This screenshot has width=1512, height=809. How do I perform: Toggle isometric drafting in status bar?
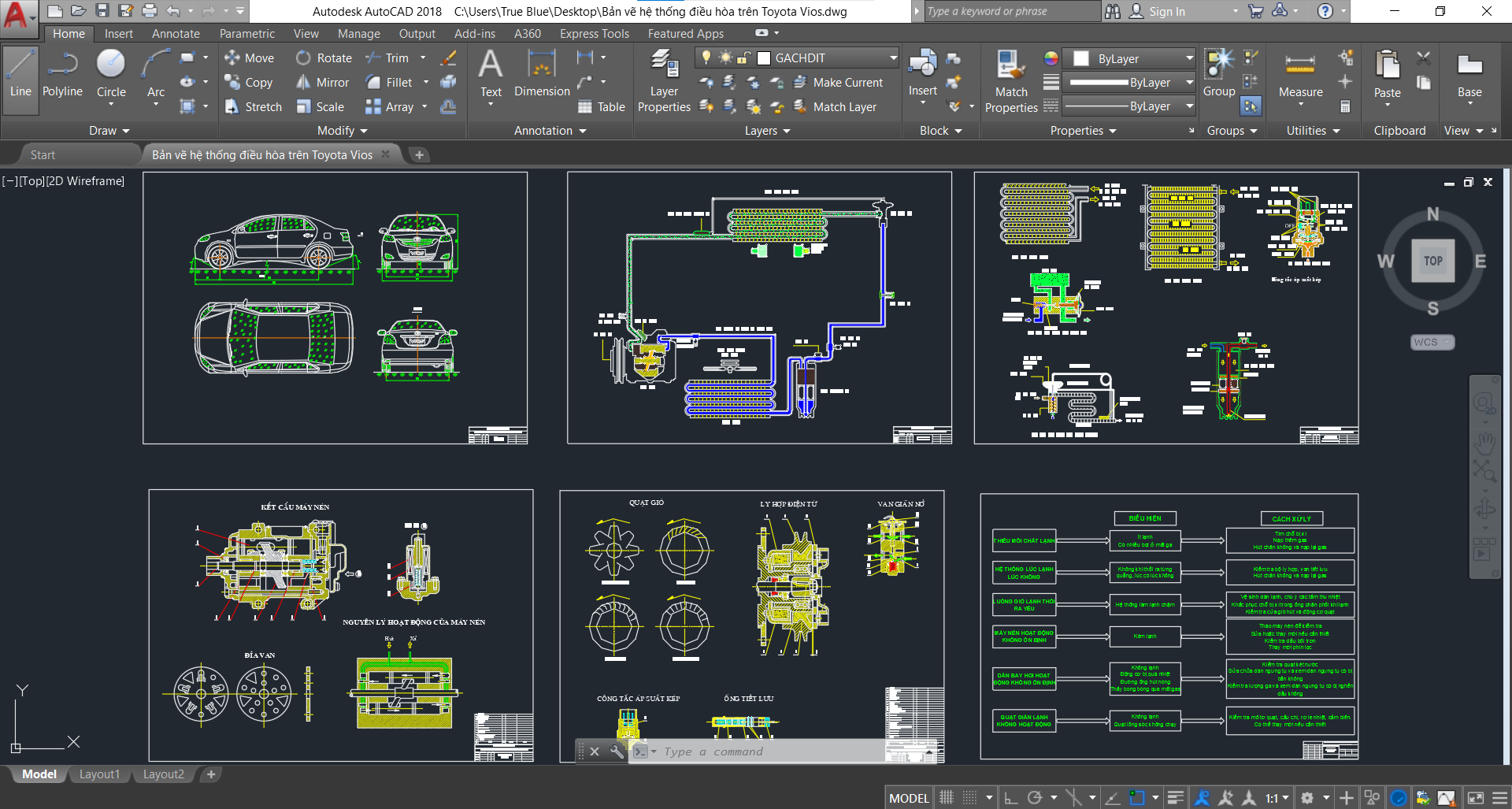pyautogui.click(x=1073, y=797)
